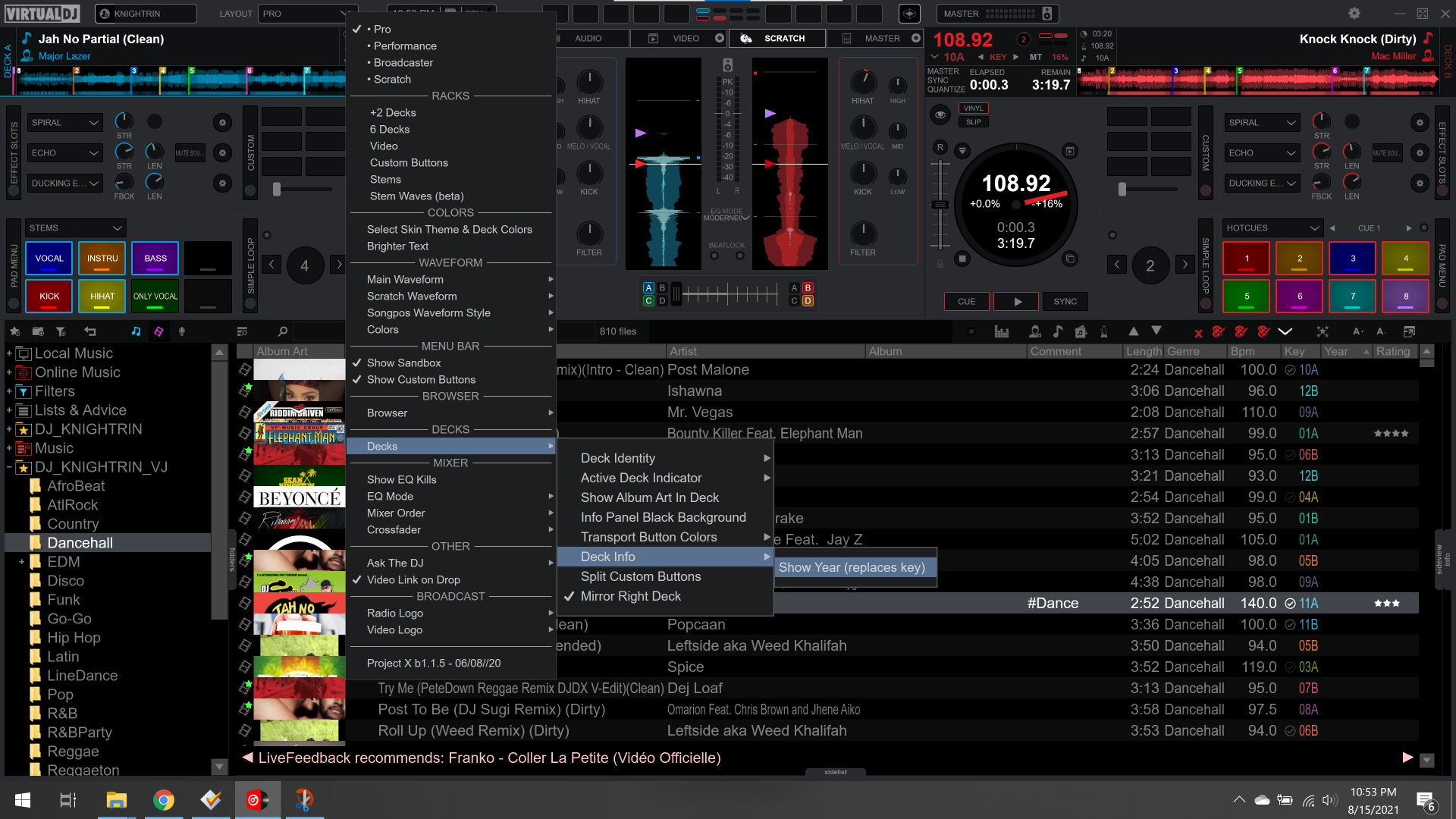This screenshot has width=1456, height=819.
Task: Click Select Skin Theme & Deck Colors
Action: pyautogui.click(x=450, y=230)
